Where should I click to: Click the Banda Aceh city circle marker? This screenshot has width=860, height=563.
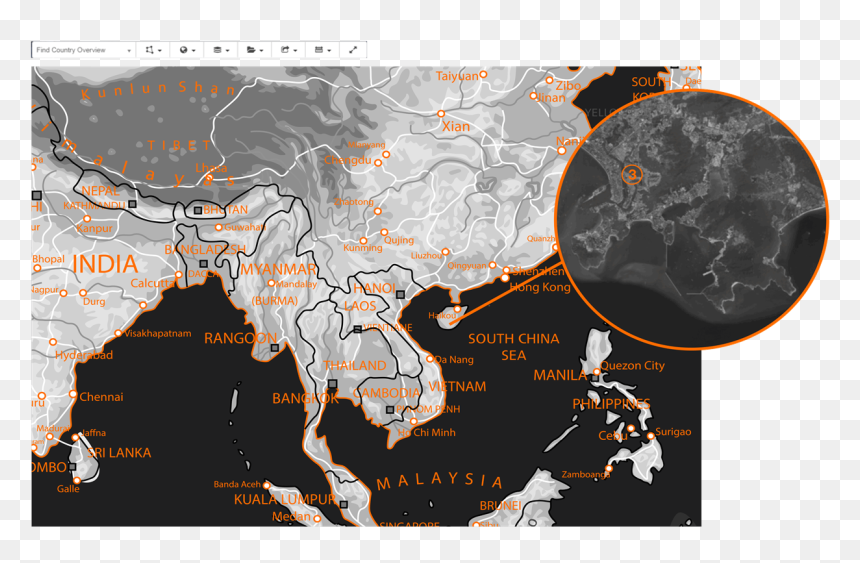[266, 485]
